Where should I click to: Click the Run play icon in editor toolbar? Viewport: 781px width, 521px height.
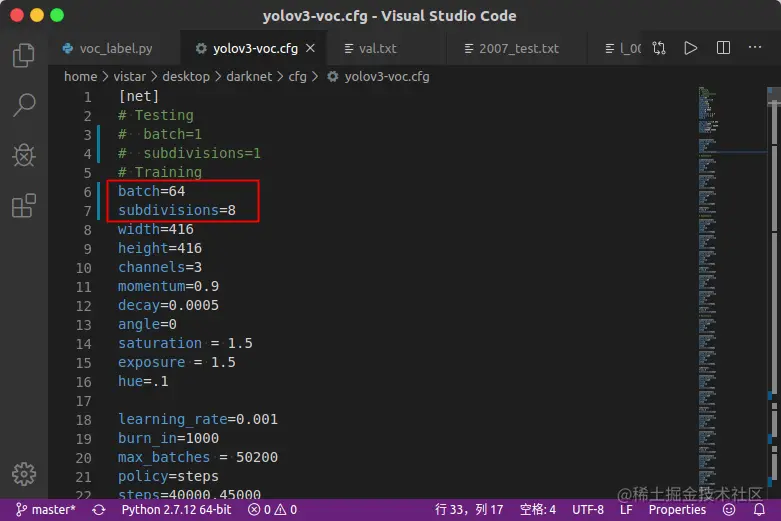(x=690, y=48)
